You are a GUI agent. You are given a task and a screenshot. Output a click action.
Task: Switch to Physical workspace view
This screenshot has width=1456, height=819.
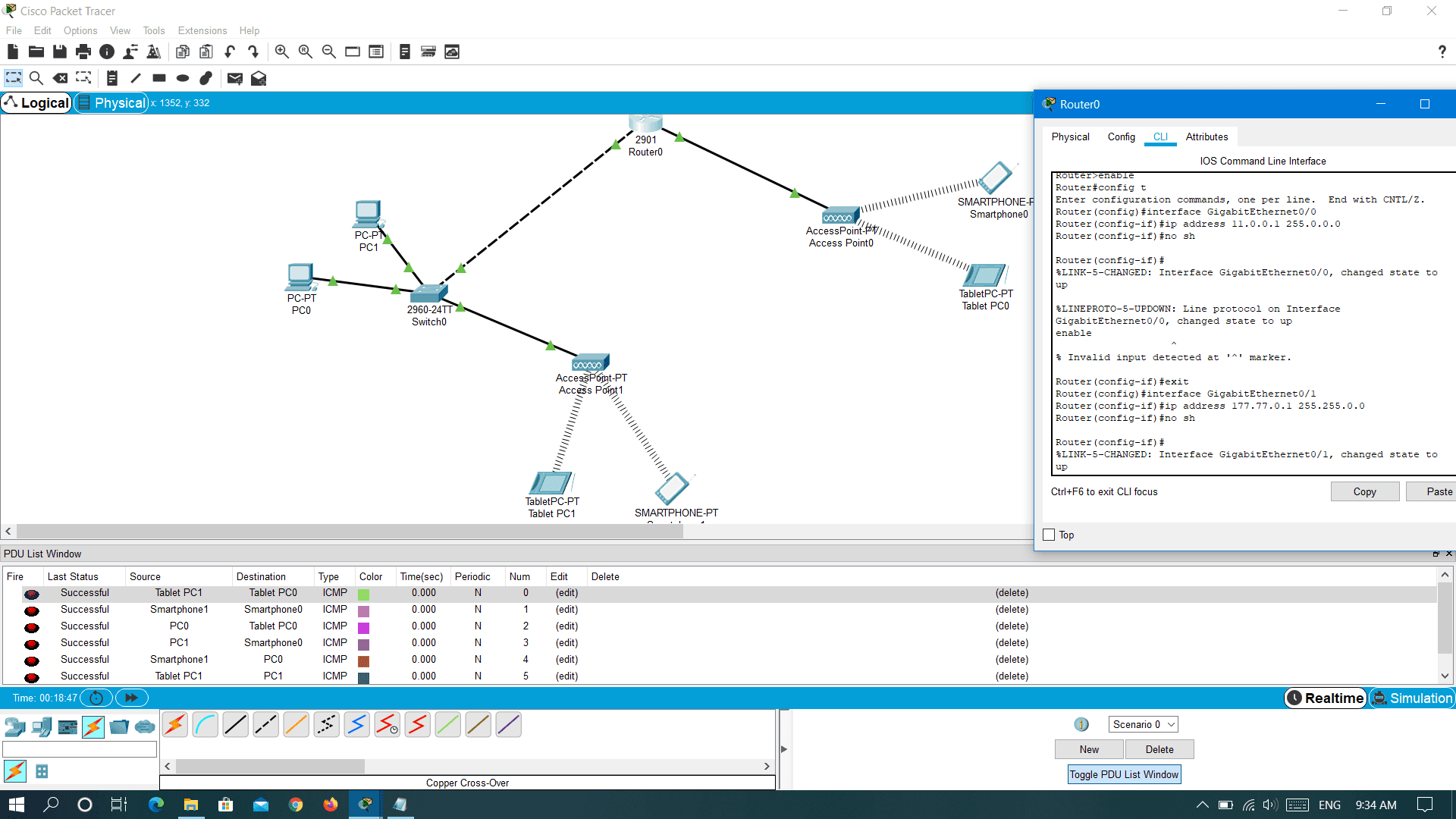(x=111, y=103)
